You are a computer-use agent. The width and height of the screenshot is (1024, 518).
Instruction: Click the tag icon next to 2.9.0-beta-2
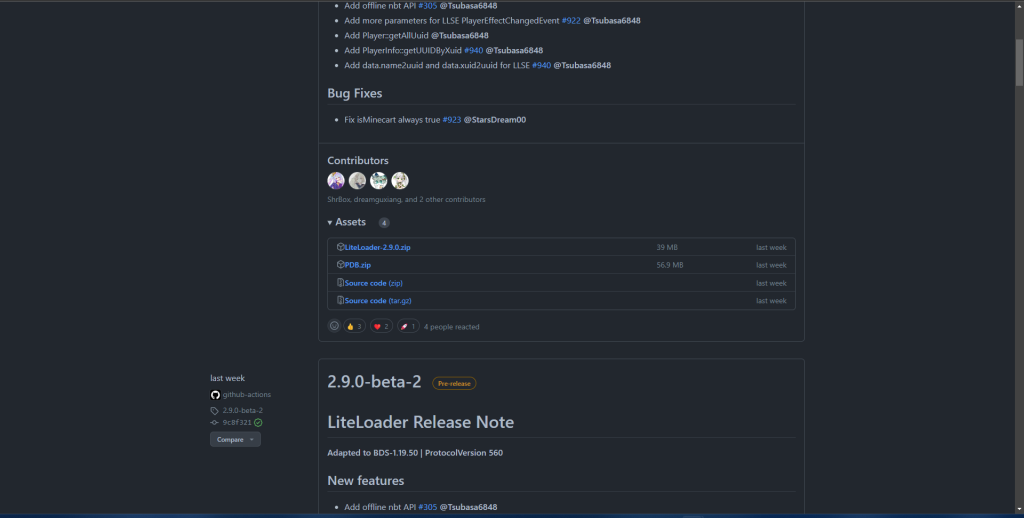point(214,411)
